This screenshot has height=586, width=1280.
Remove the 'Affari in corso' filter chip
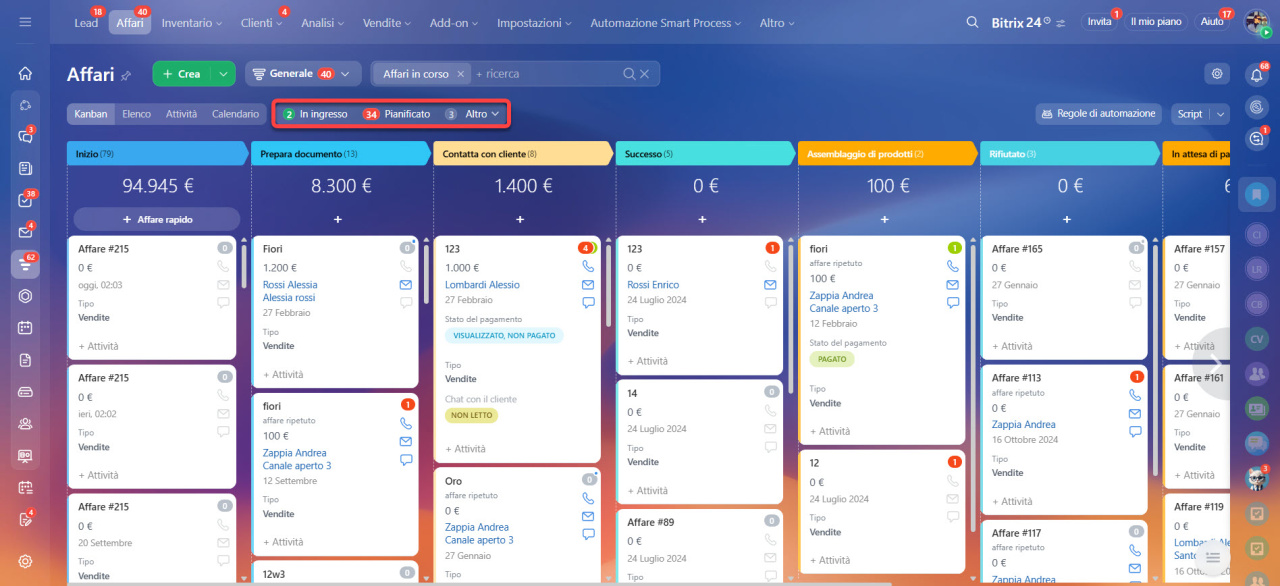click(460, 74)
